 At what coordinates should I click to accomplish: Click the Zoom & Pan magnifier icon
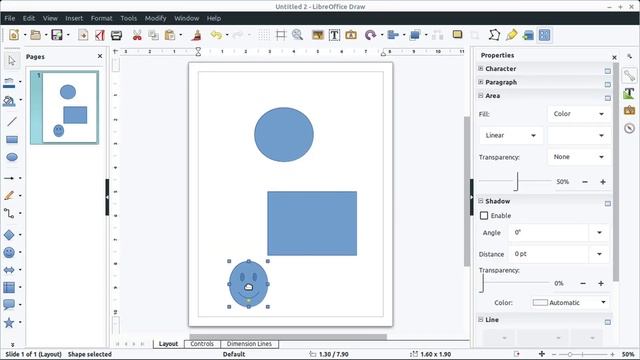pyautogui.click(x=297, y=35)
